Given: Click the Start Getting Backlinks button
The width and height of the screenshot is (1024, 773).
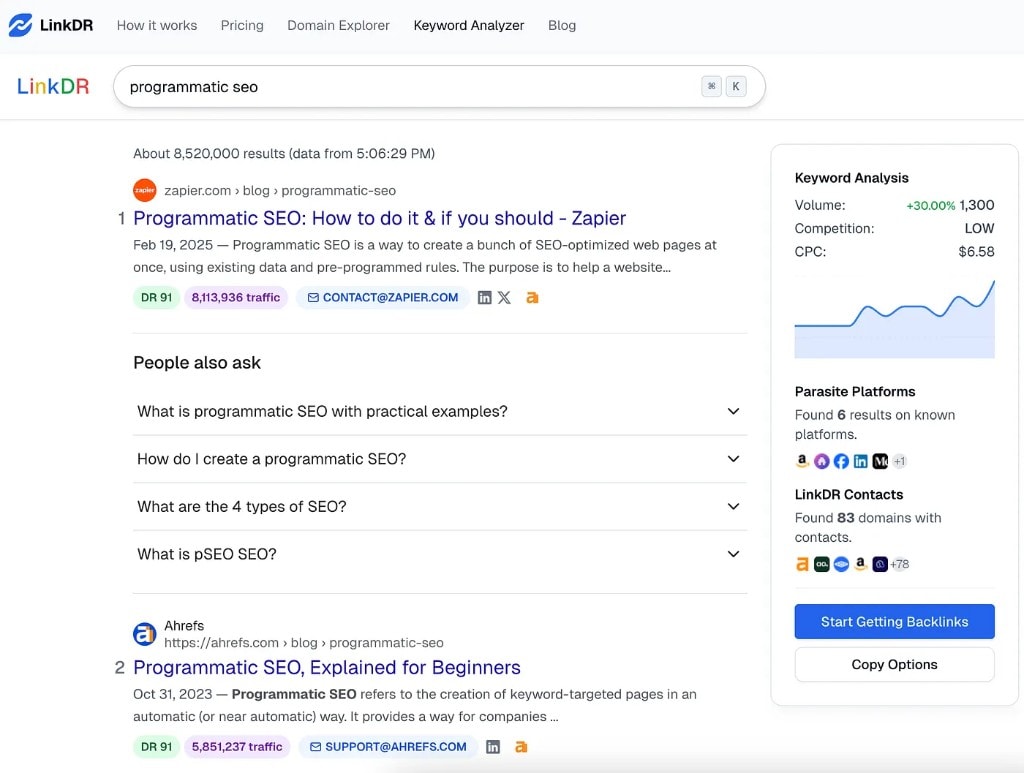Looking at the screenshot, I should coord(893,621).
